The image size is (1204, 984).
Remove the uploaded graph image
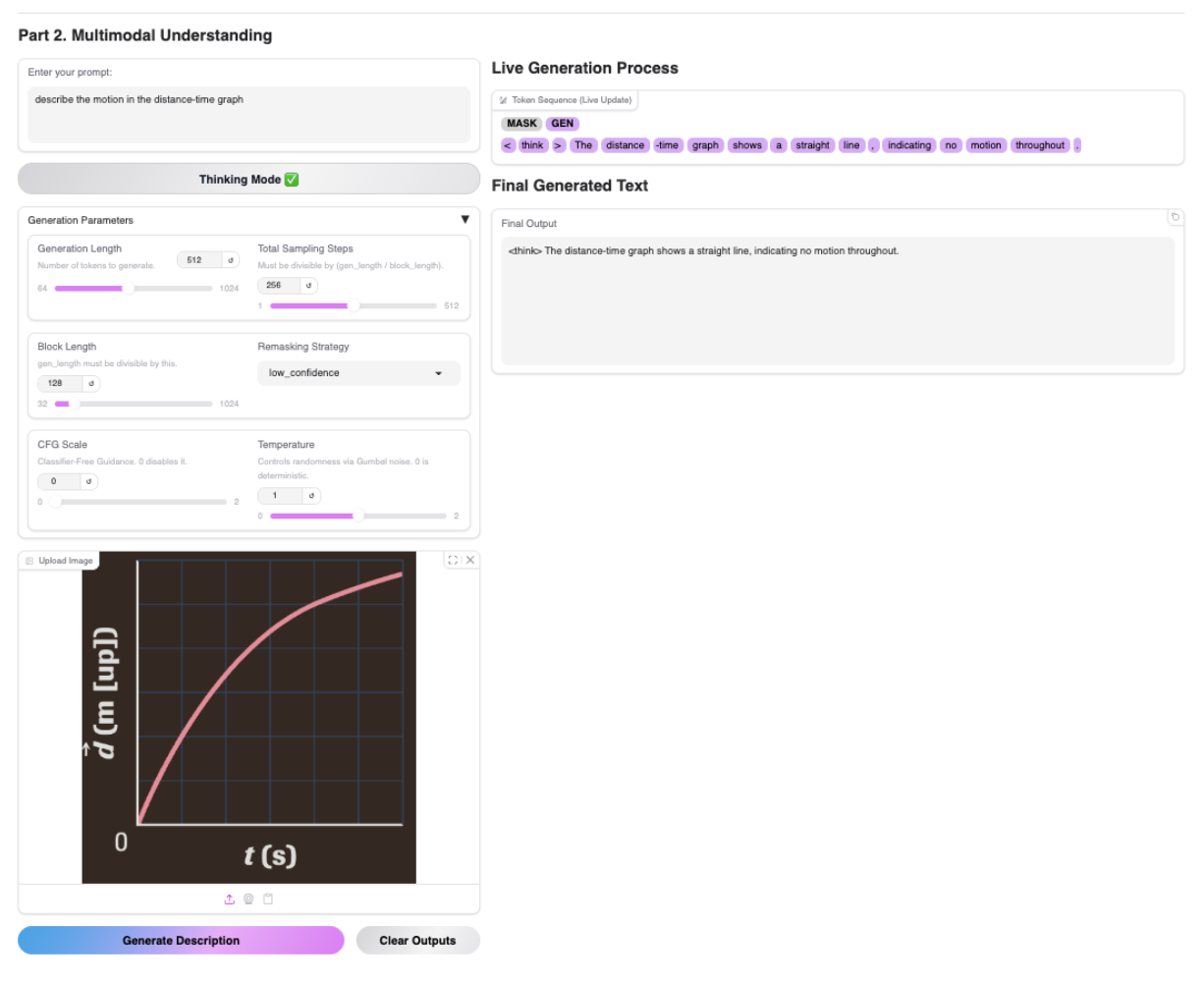pos(470,560)
